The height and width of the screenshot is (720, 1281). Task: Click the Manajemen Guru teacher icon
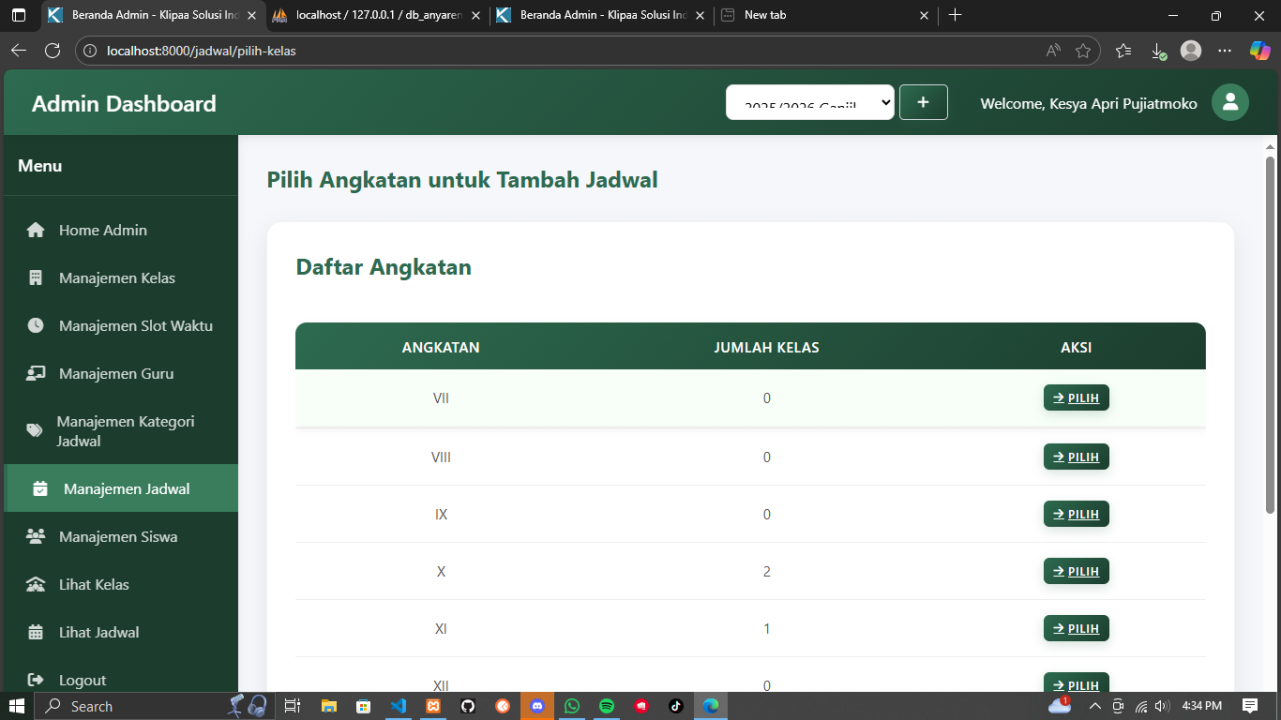point(36,374)
